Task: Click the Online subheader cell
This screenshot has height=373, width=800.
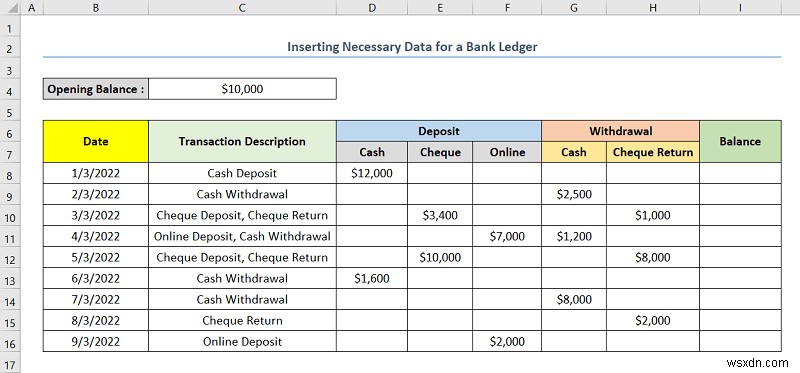Action: 507,152
